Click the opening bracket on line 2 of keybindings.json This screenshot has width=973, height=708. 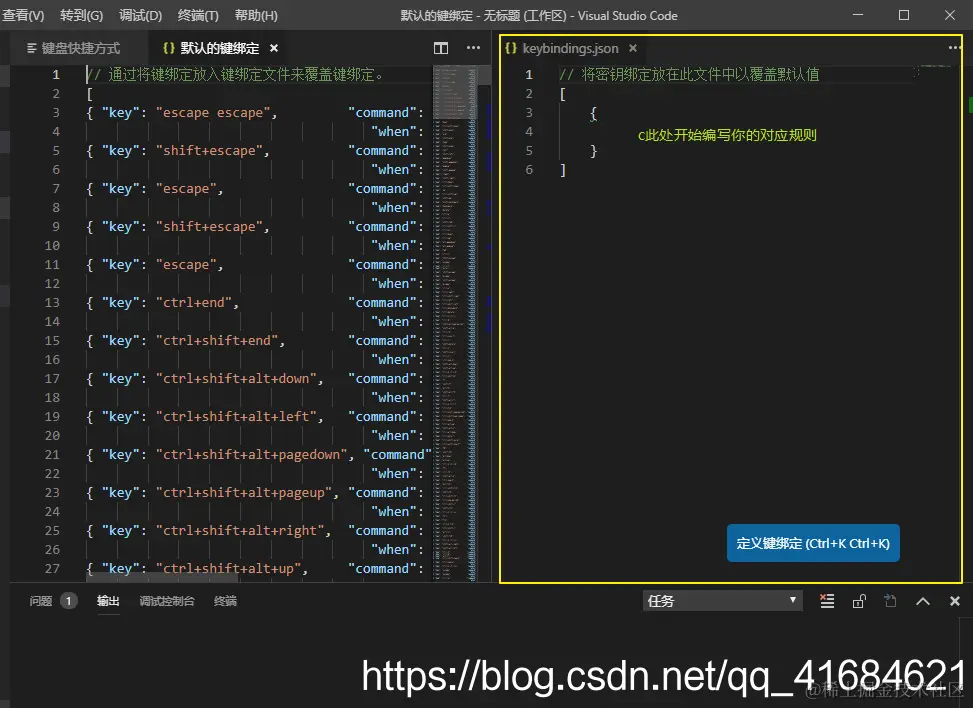coord(562,94)
